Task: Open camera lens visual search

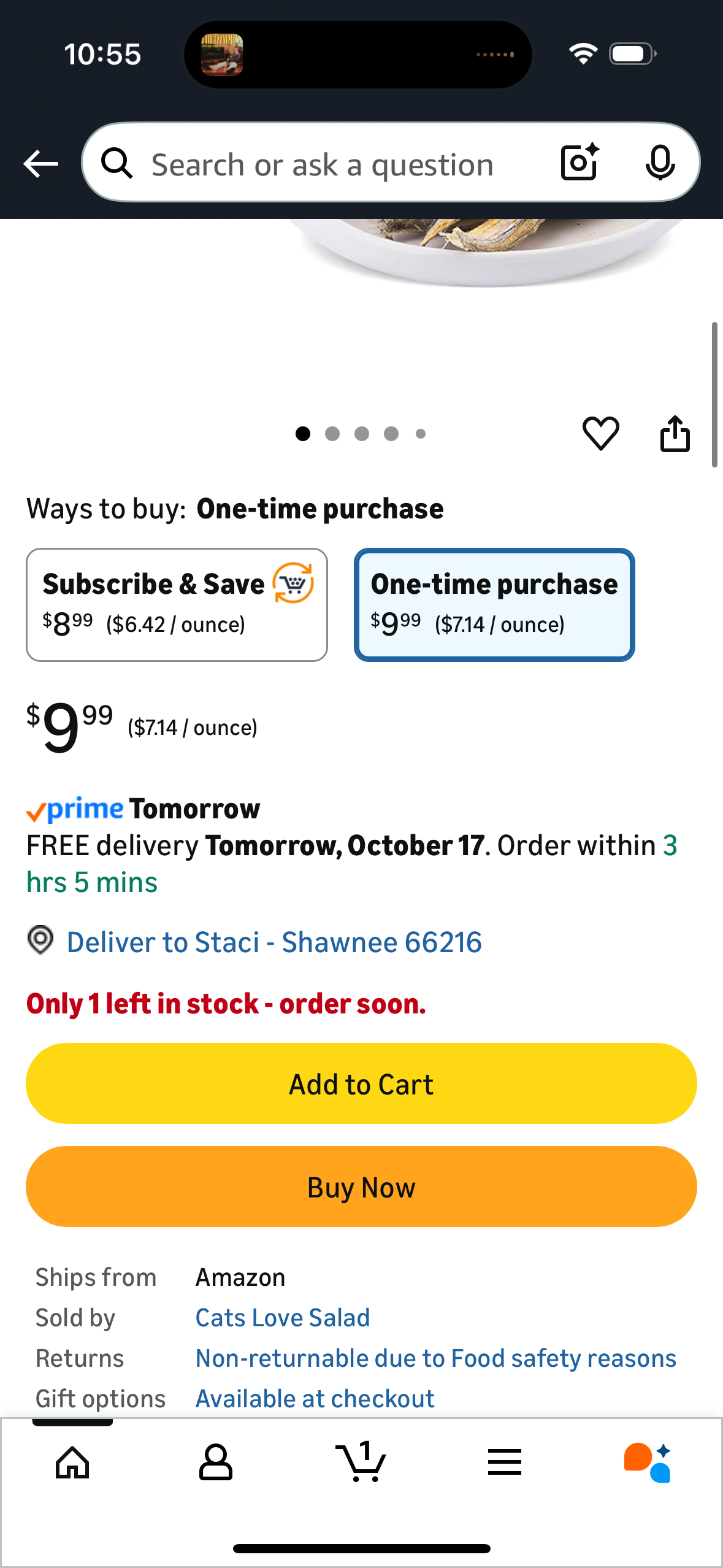Action: (579, 163)
